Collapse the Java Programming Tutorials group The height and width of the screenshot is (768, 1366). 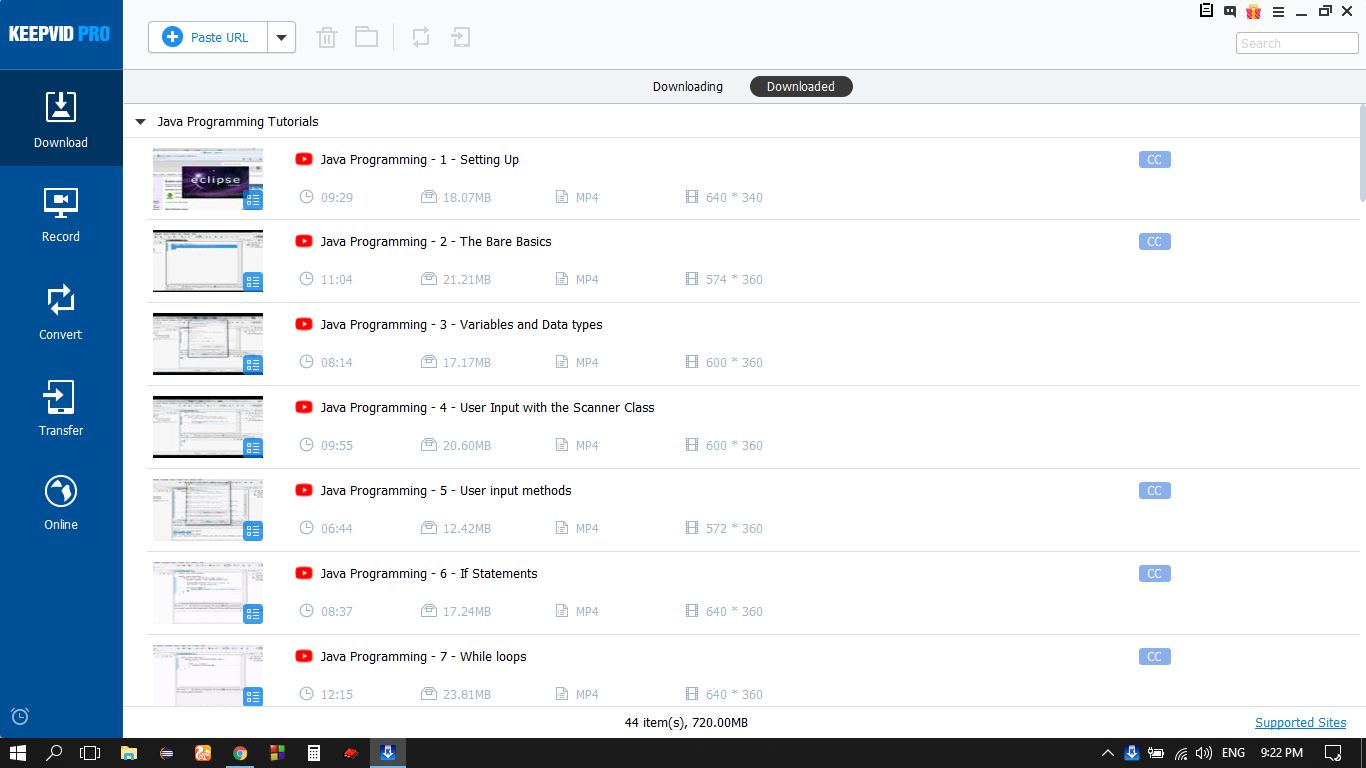point(140,122)
